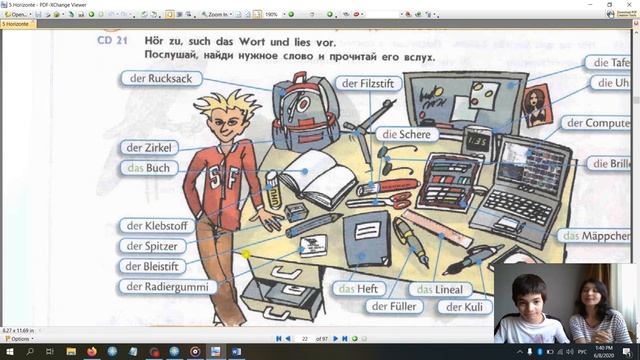640x360 pixels.
Task: Toggle the highlighted Fit Width icon
Action: tap(257, 14)
